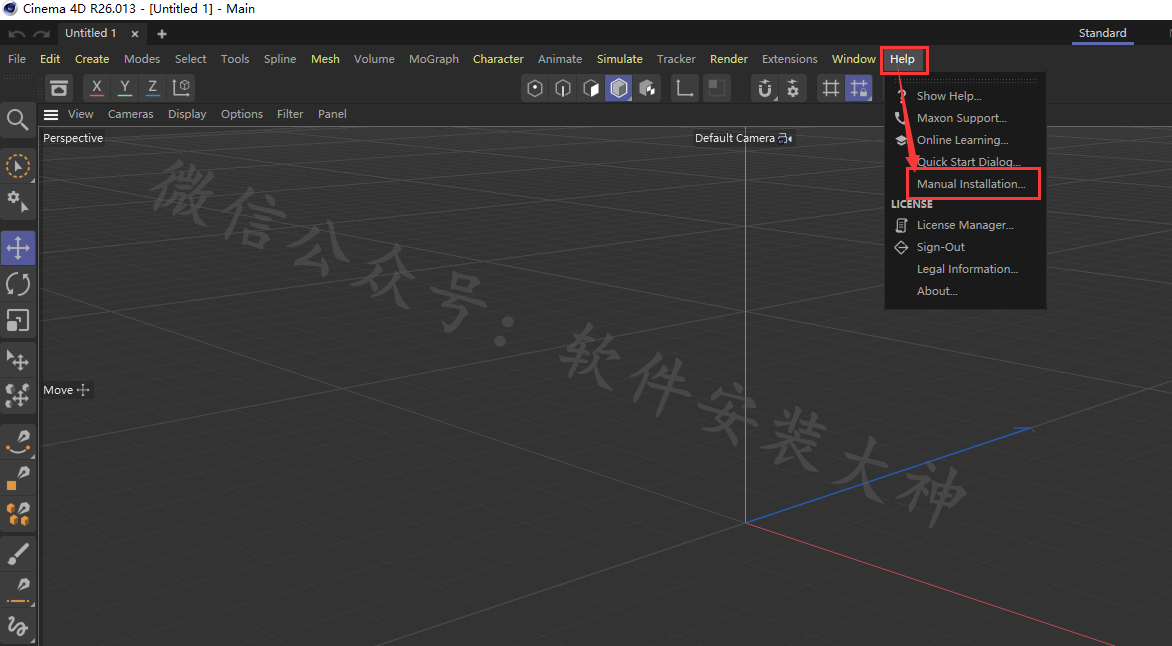Open Quick Start Dialog... entry

click(x=969, y=162)
